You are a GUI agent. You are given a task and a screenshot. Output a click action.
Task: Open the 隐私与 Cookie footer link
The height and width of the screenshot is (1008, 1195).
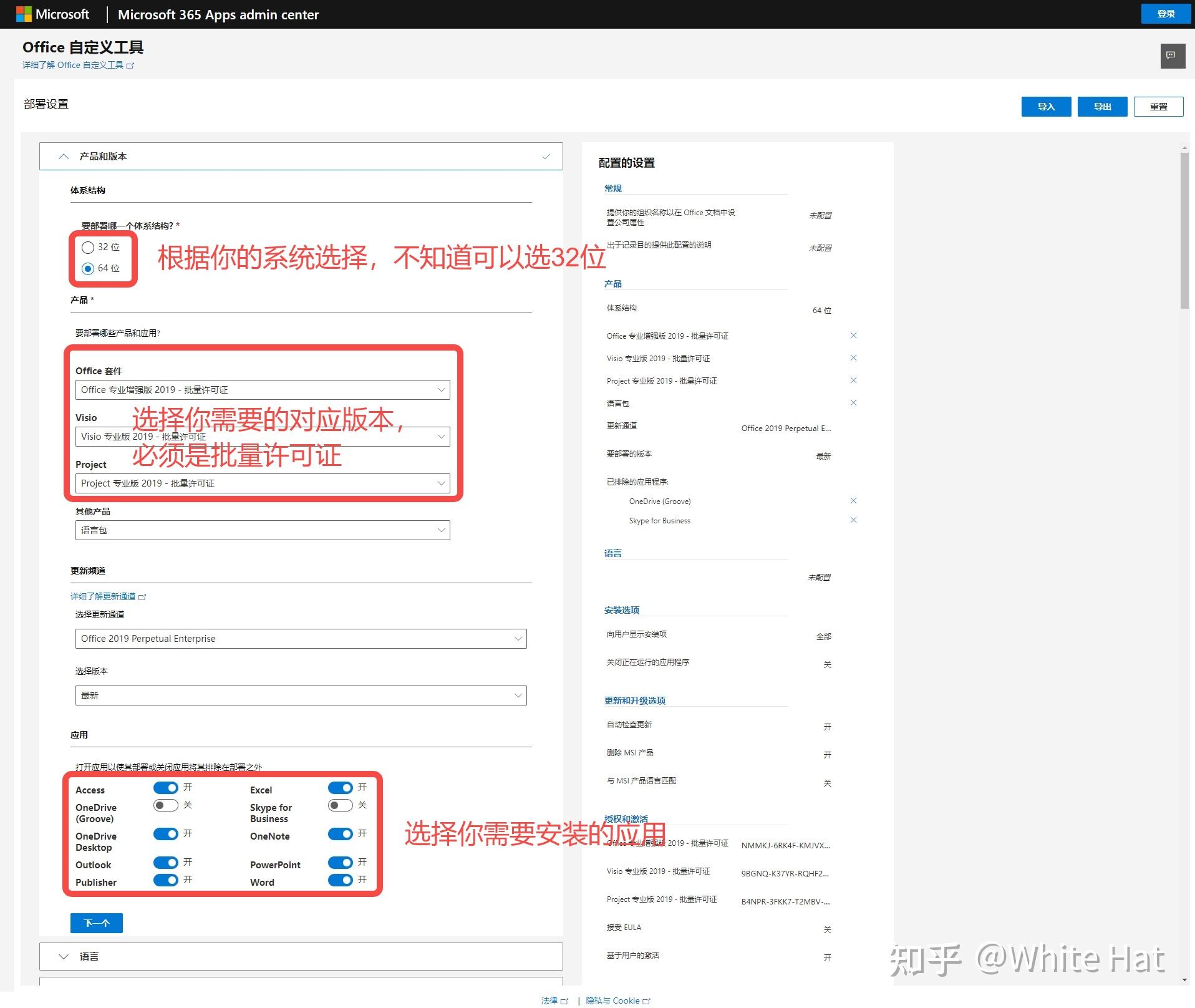(617, 1001)
